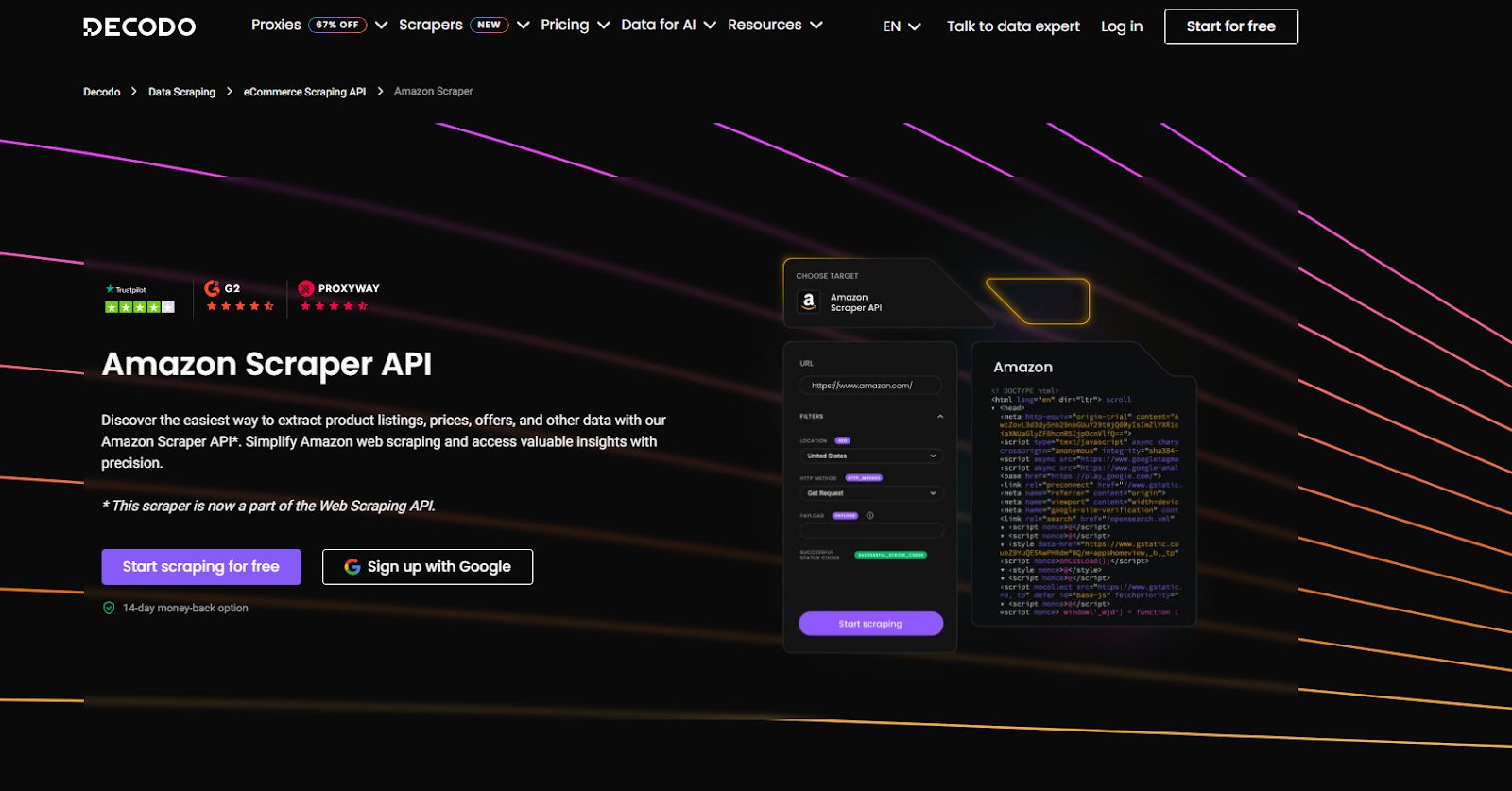1512x791 pixels.
Task: Expand the Proxies dropdown chevron
Action: 381,26
